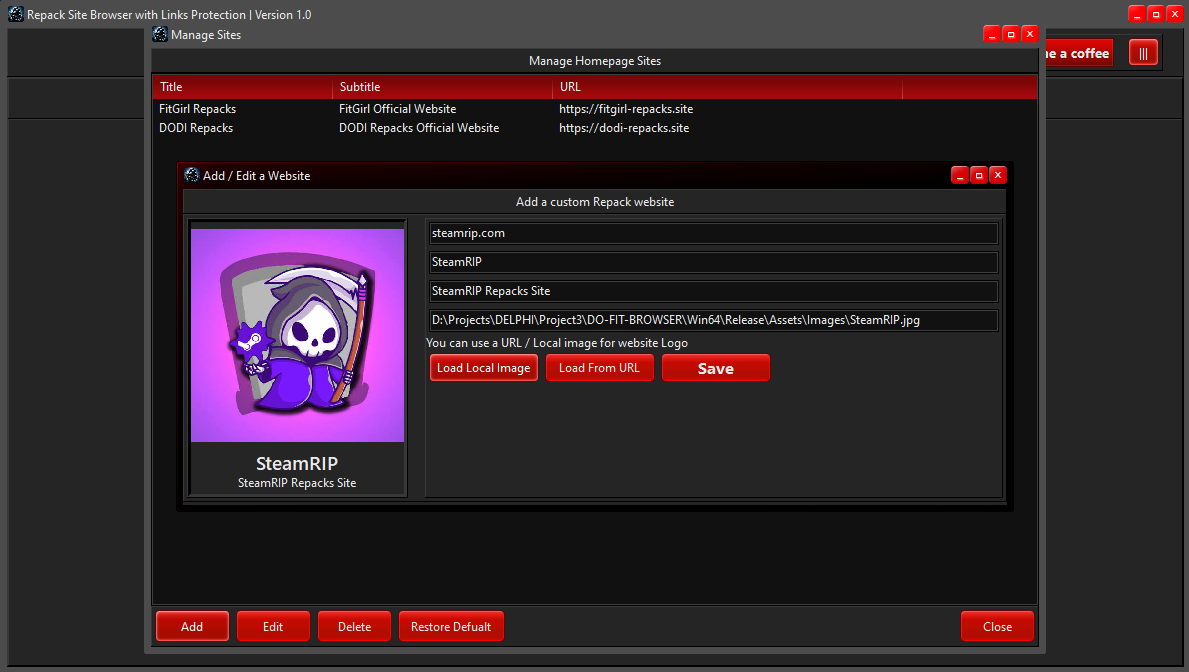Screen dimensions: 1189x672
Task: Click the Manage Sites title bar icon
Action: pyautogui.click(x=160, y=34)
